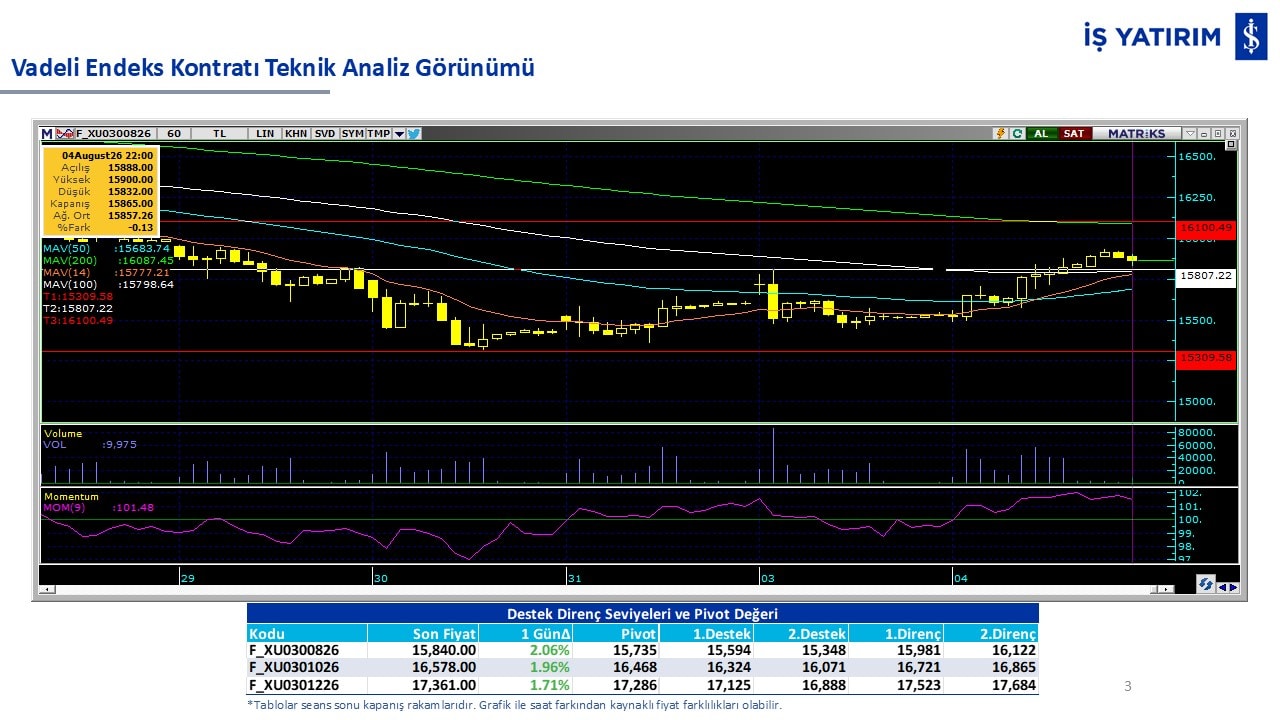The image size is (1280, 720).
Task: Click the green refresh icon
Action: click(x=1017, y=133)
